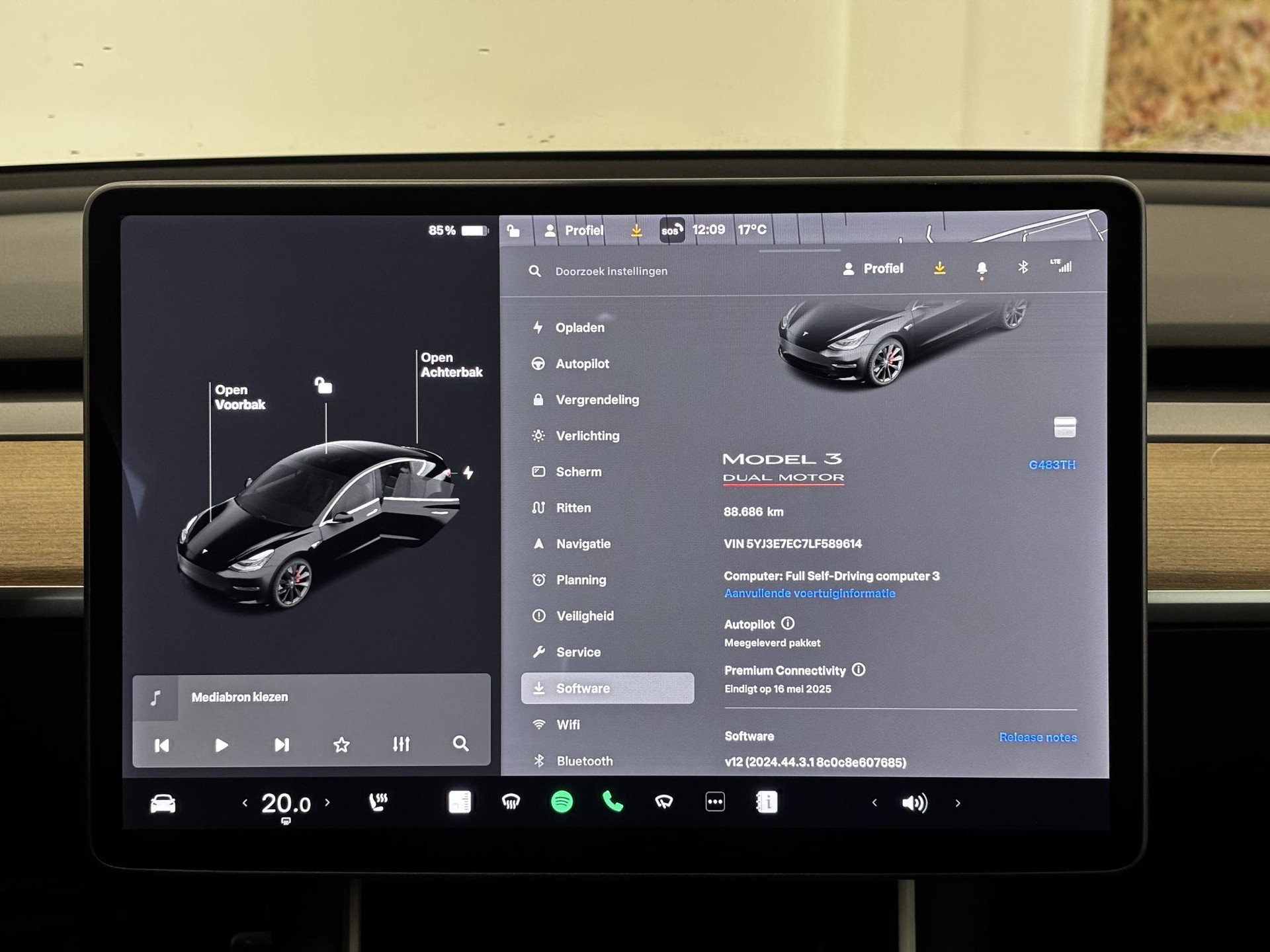
Task: Click Aanvullende voertuiginformatie link
Action: (810, 594)
